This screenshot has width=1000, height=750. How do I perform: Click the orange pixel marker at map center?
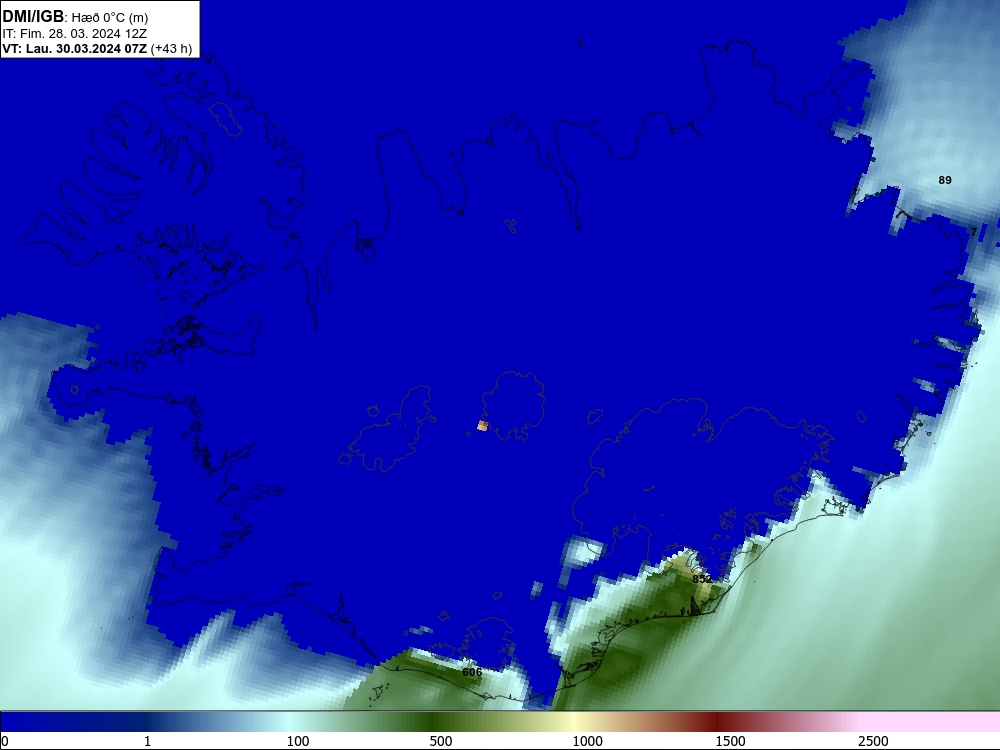[x=483, y=425]
